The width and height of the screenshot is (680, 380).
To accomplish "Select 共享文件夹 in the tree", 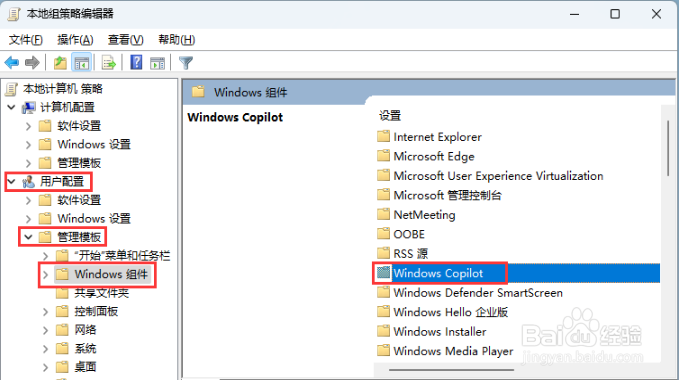I will click(x=101, y=293).
